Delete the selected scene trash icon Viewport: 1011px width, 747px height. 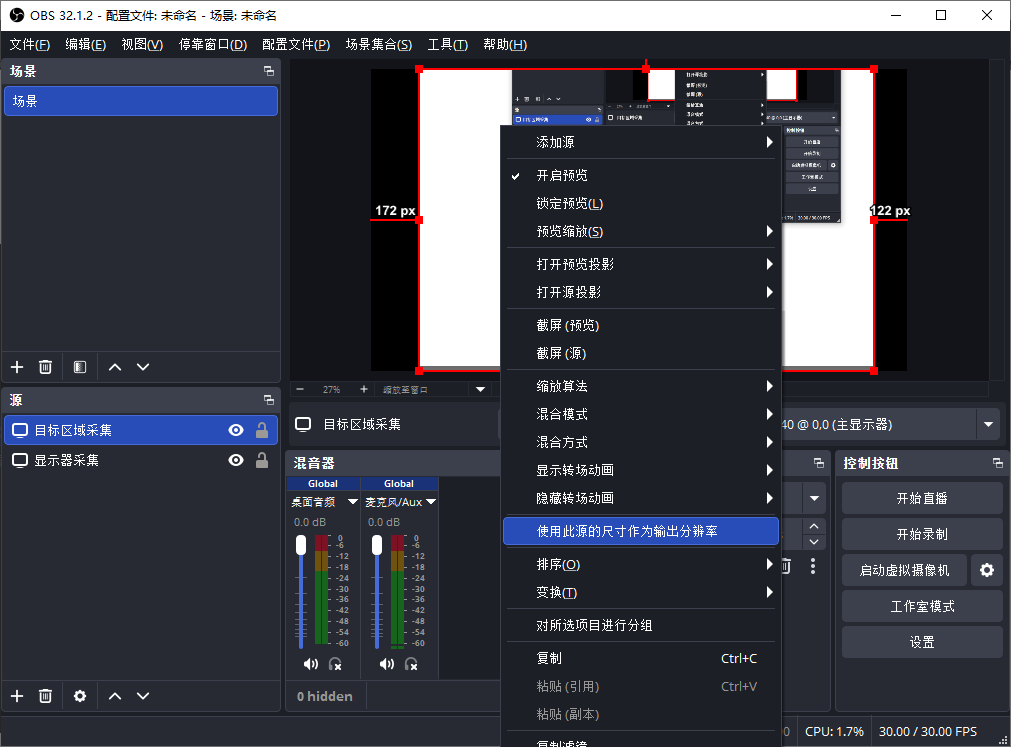click(x=45, y=367)
